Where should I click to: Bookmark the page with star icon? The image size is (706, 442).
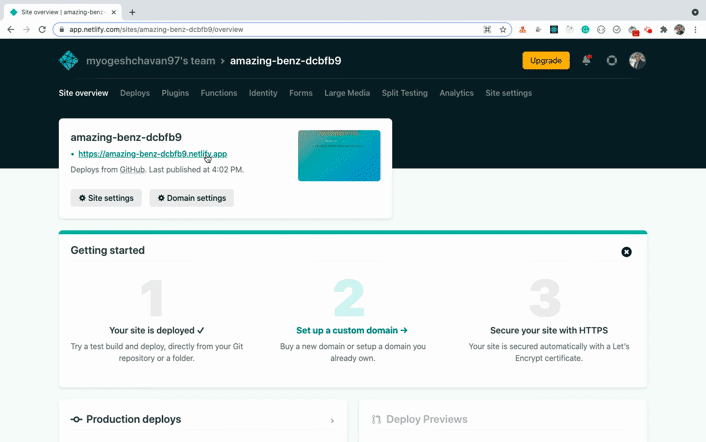[503, 30]
